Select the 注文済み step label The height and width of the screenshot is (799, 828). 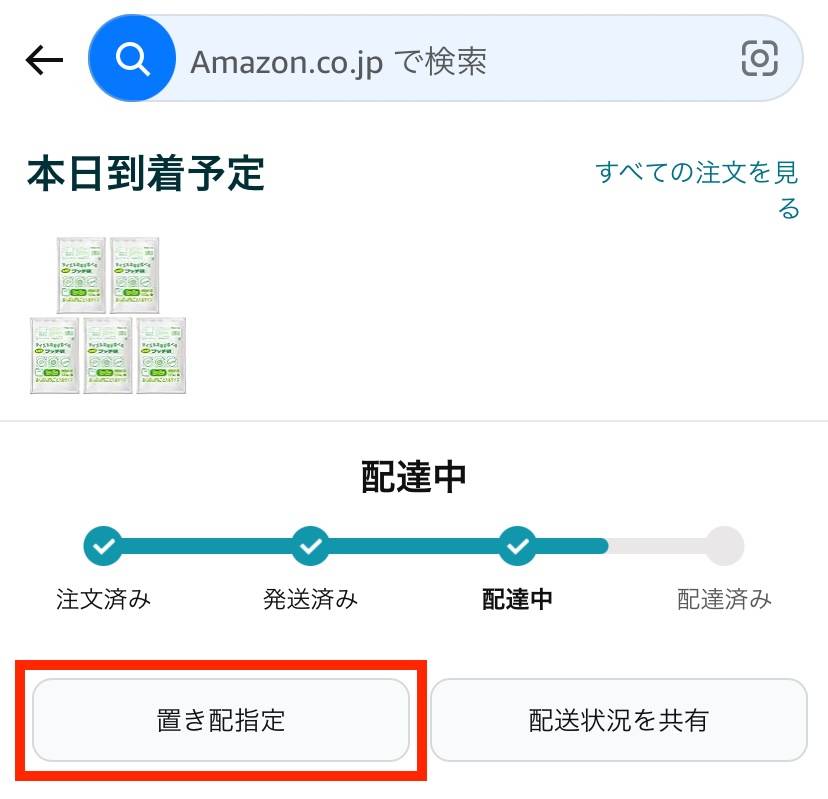click(x=102, y=599)
